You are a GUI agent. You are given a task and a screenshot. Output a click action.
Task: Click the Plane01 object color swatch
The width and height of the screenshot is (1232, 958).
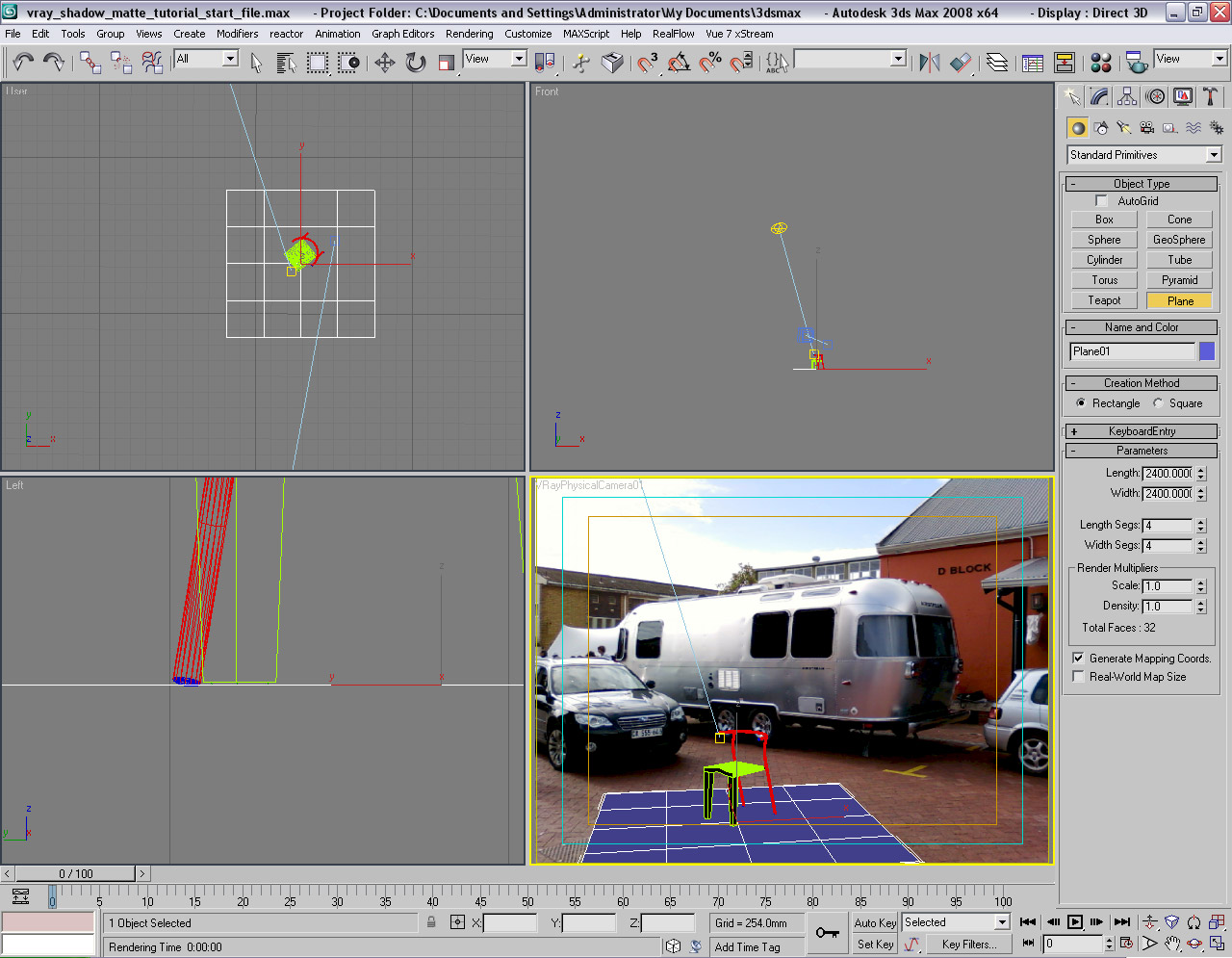[x=1207, y=351]
